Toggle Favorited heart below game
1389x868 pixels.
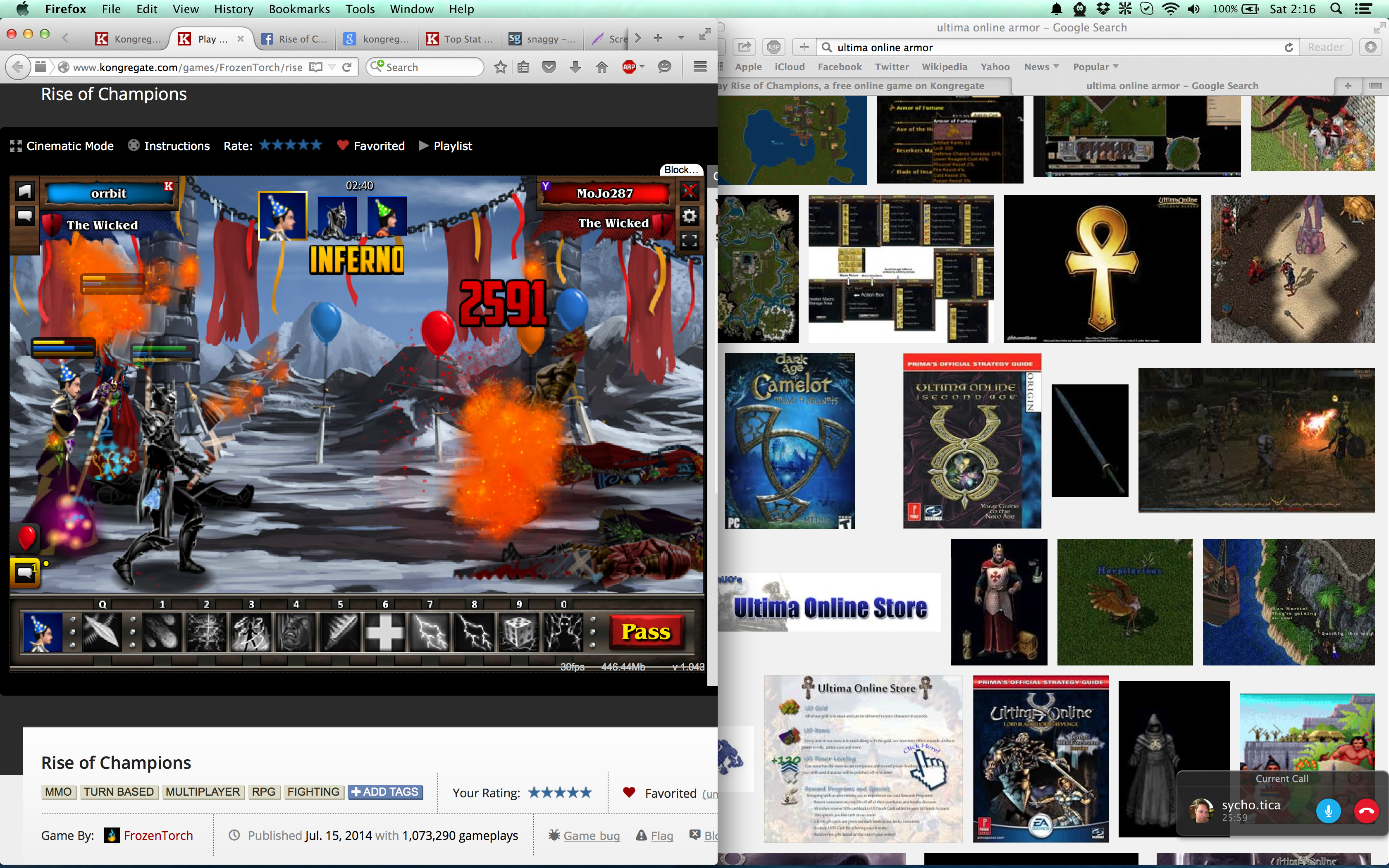tap(629, 792)
